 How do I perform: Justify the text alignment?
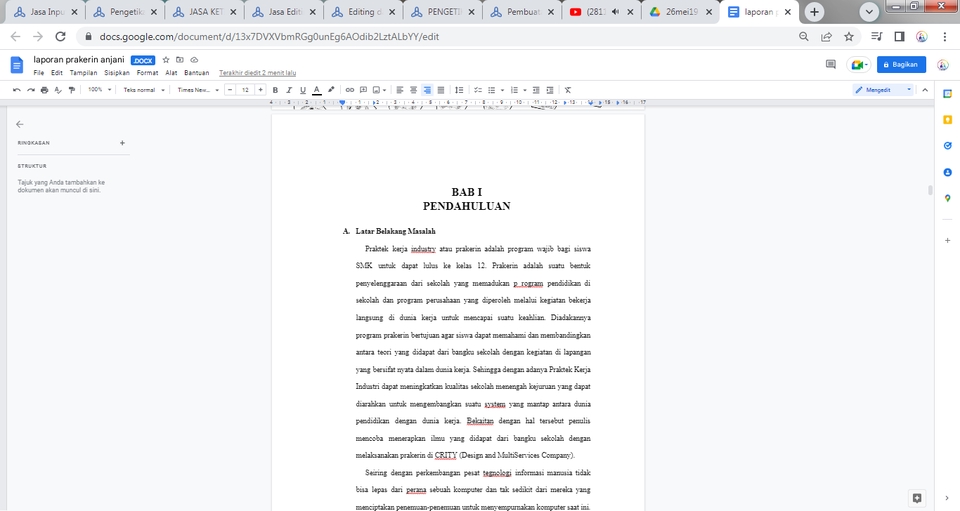pyautogui.click(x=441, y=90)
